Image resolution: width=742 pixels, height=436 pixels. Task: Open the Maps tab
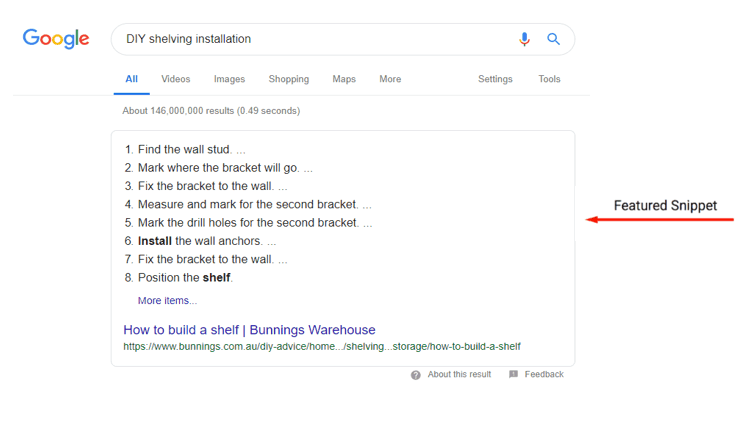(344, 79)
